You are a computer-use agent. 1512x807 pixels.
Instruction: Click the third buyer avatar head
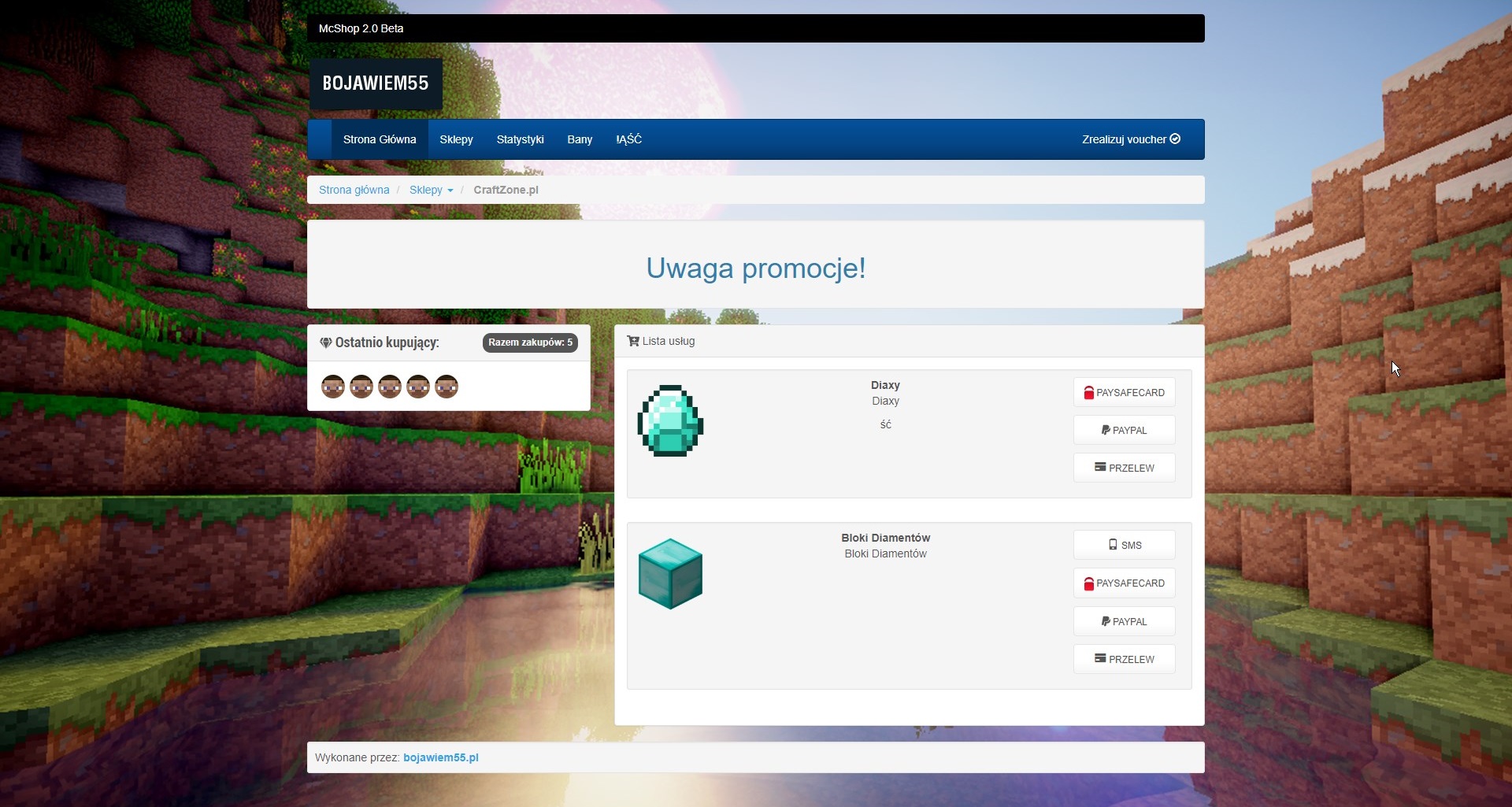(390, 387)
